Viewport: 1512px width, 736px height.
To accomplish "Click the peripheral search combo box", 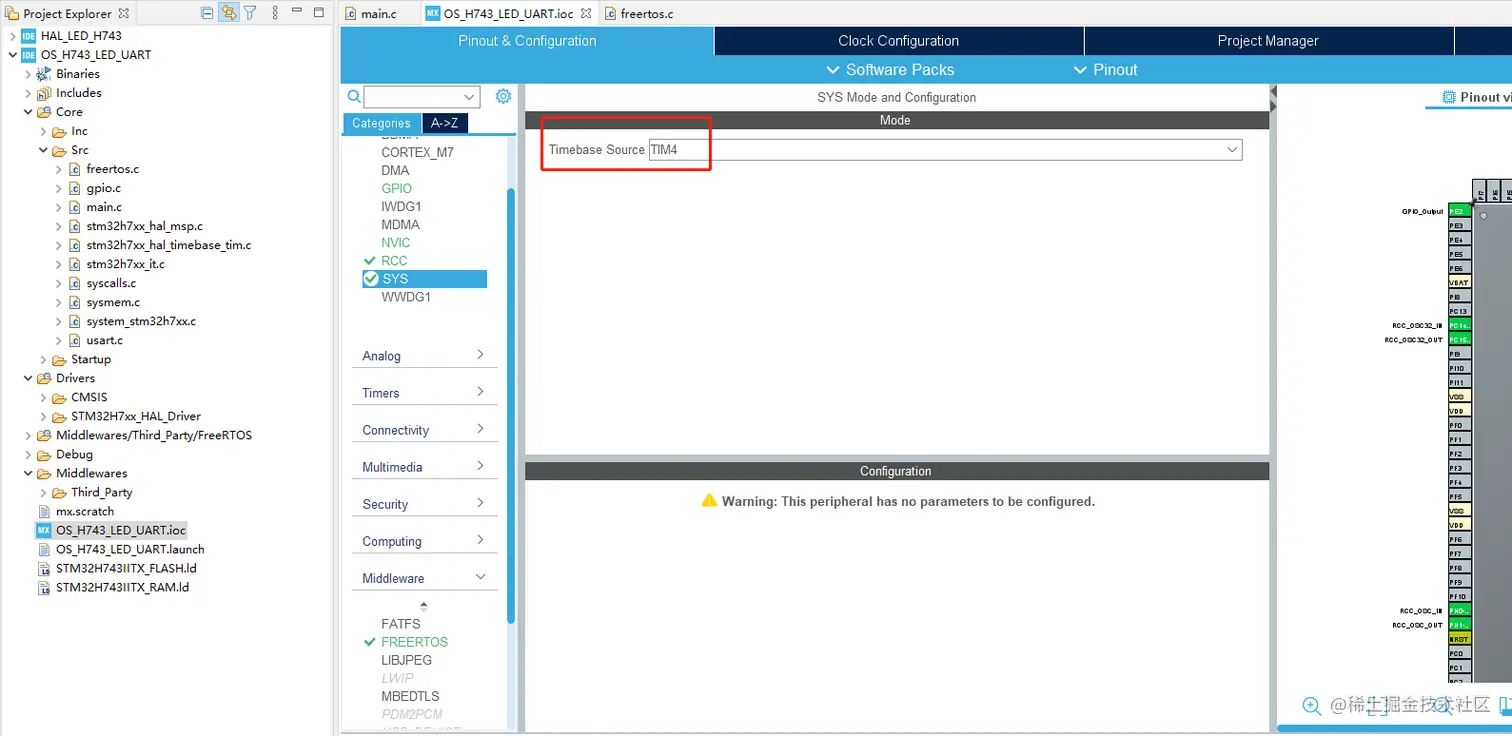I will [x=422, y=97].
